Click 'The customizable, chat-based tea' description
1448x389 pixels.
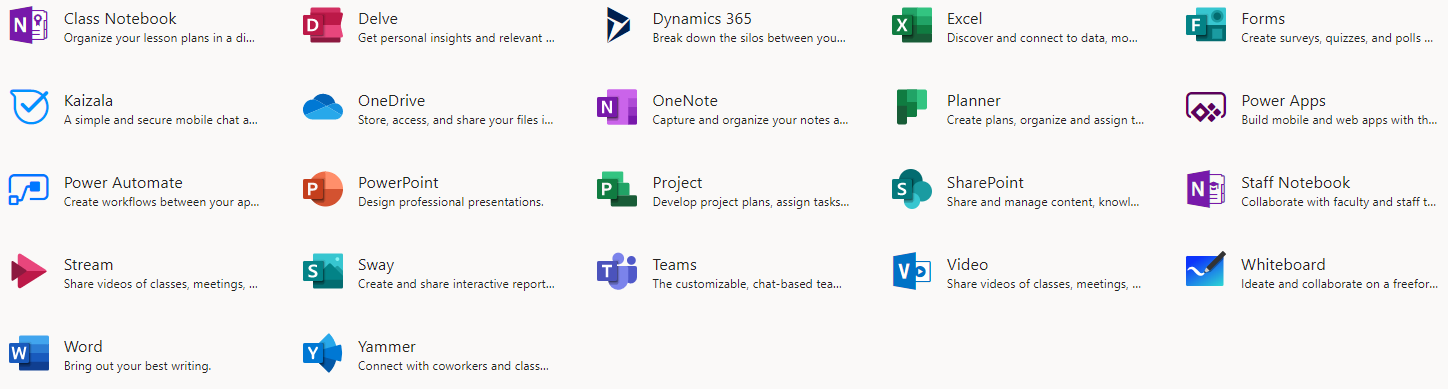[x=748, y=284]
